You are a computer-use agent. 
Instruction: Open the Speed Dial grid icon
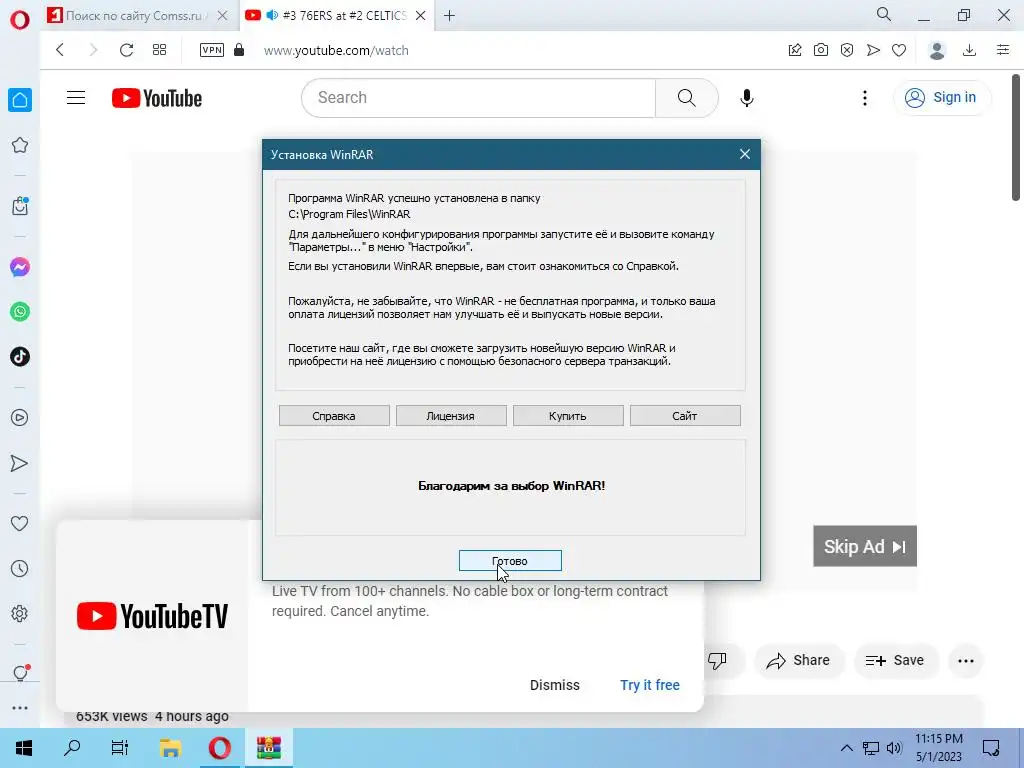coord(159,50)
